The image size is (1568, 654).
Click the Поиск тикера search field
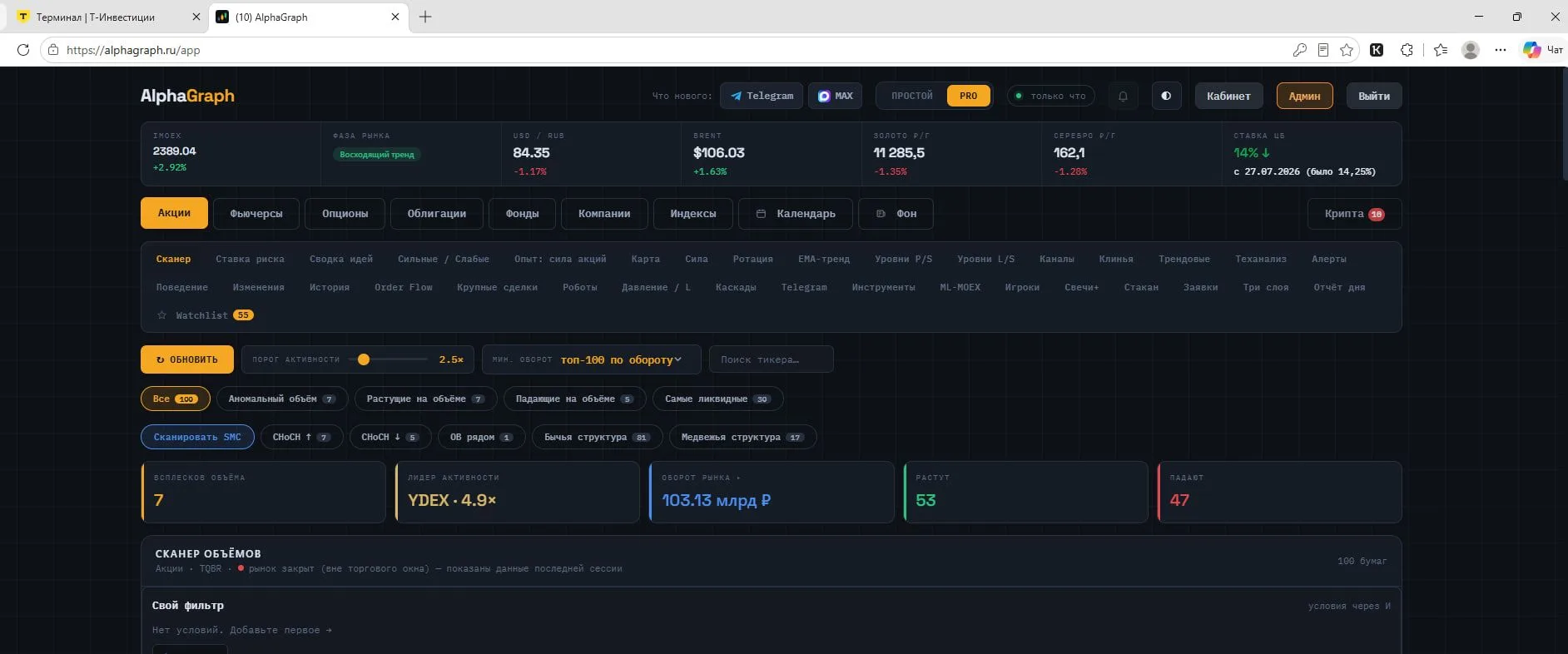[771, 359]
